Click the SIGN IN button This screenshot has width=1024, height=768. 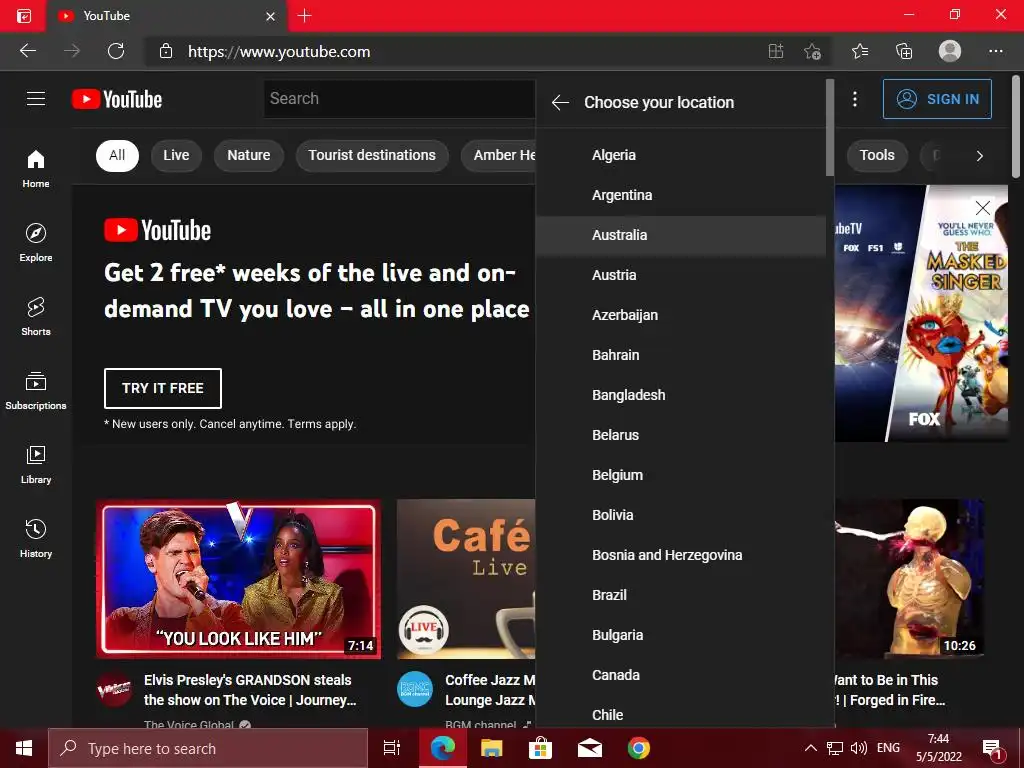[937, 99]
